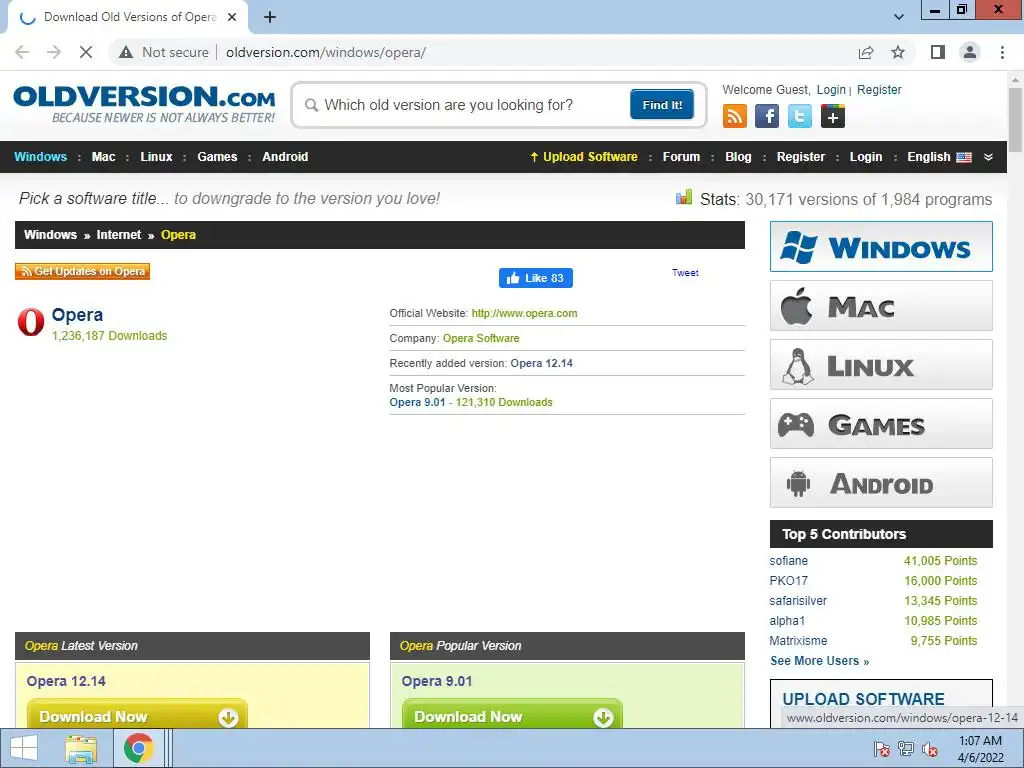Screen dimensions: 1024x768
Task: Open the Facebook icon in the header
Action: click(767, 116)
